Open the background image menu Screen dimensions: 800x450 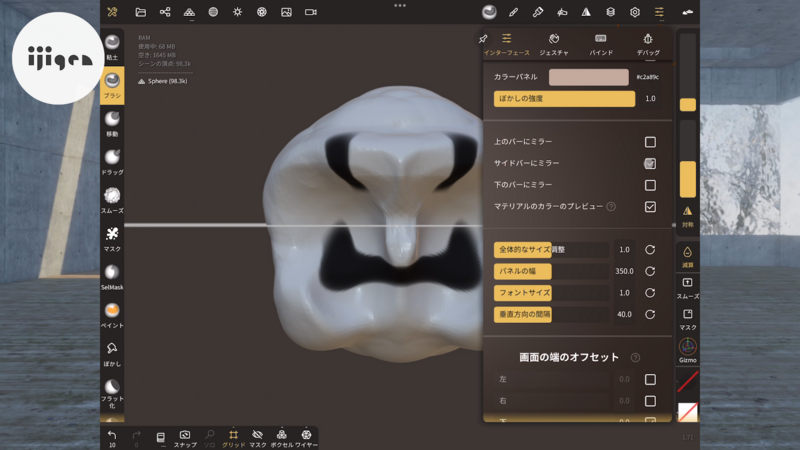point(286,12)
